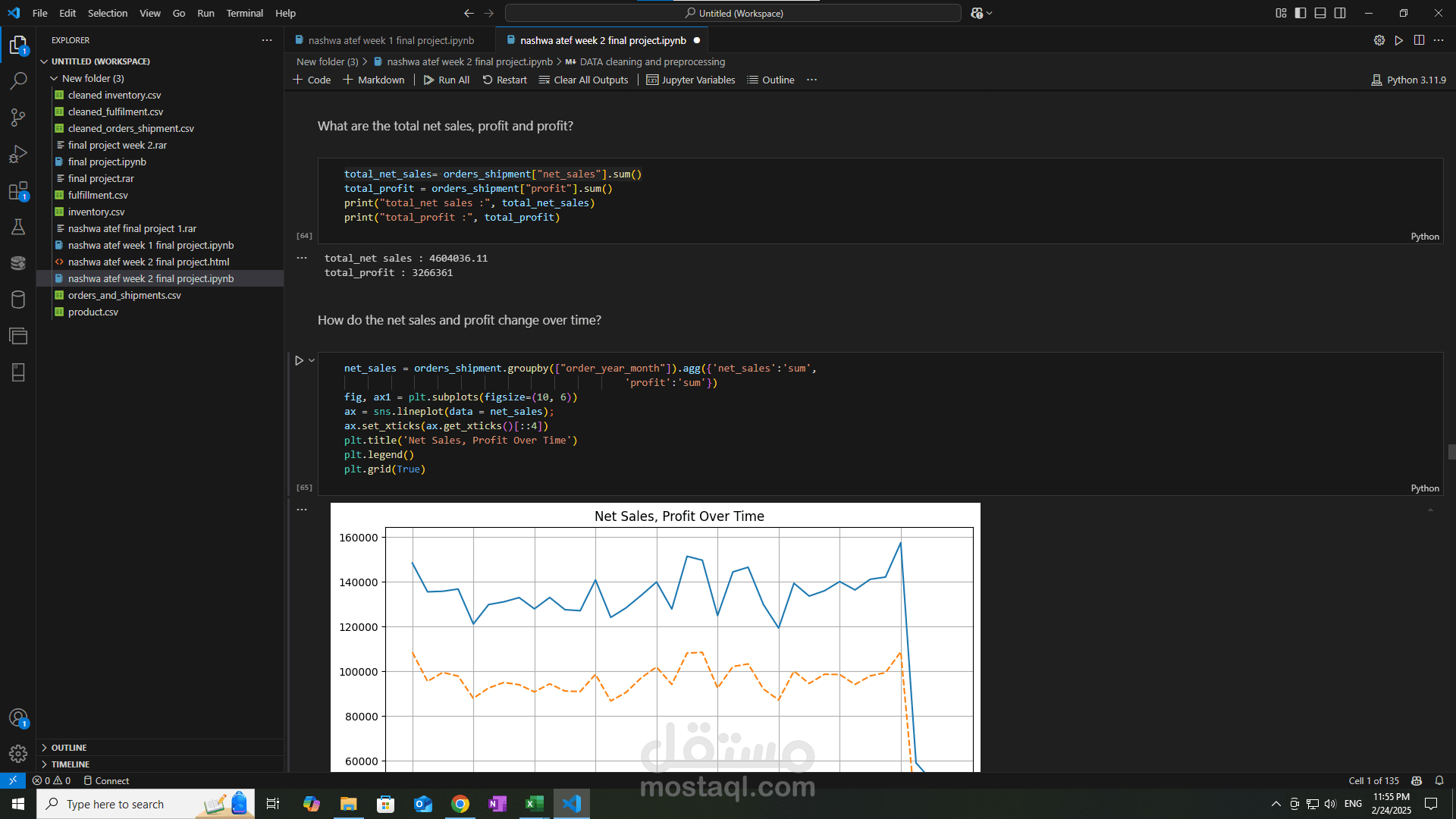Toggle the panel layout button
Viewport: 1456px width, 819px height.
coord(1320,13)
